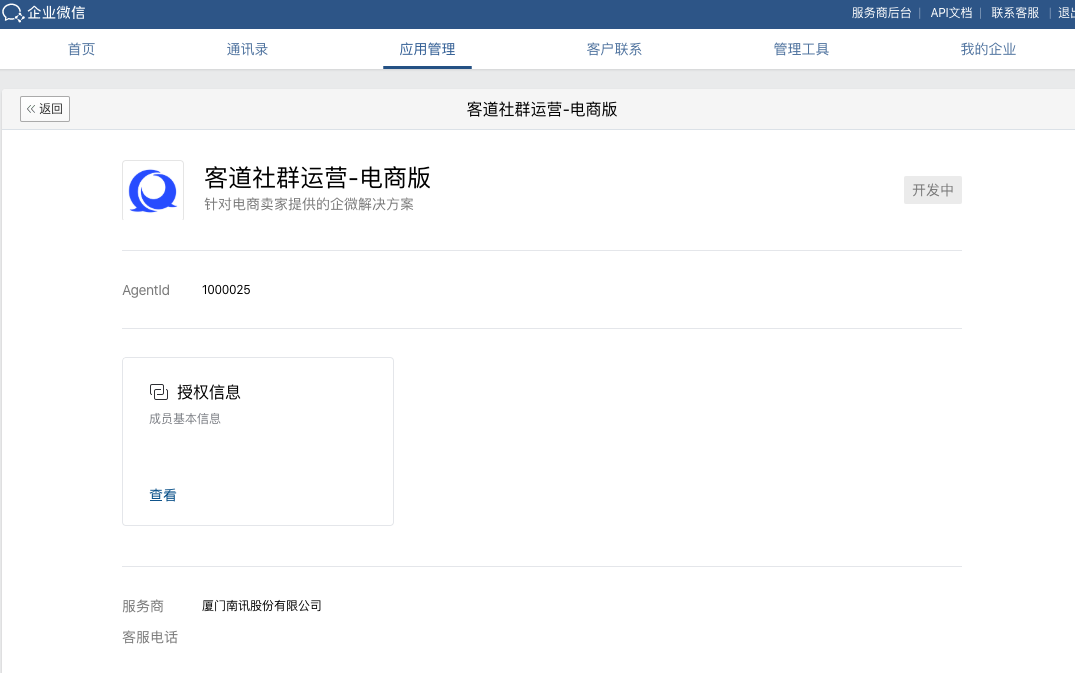Click 查看 in the 授权信息 card
Viewport: 1075px width, 673px height.
click(x=163, y=495)
